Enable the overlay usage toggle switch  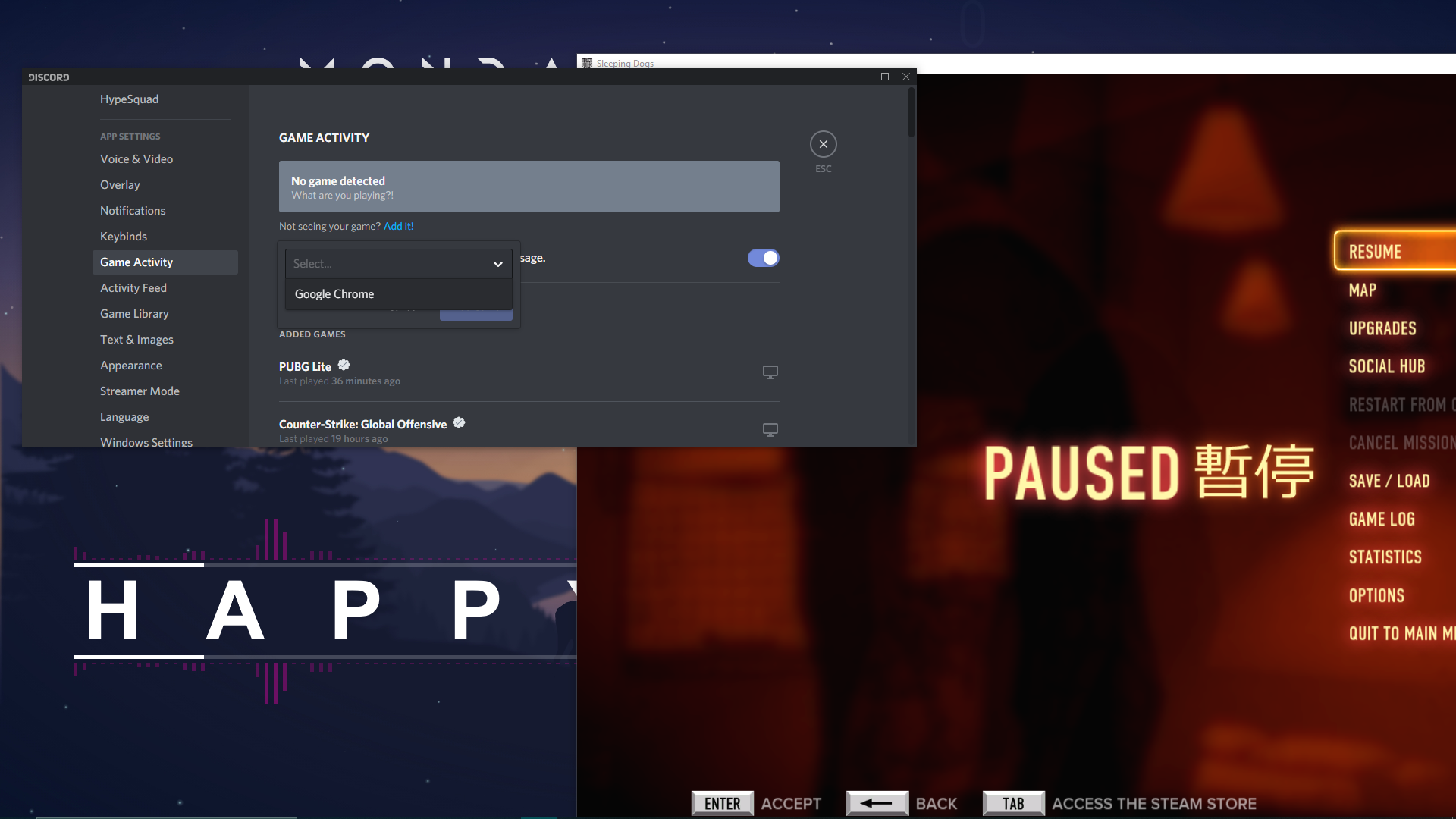pos(763,258)
